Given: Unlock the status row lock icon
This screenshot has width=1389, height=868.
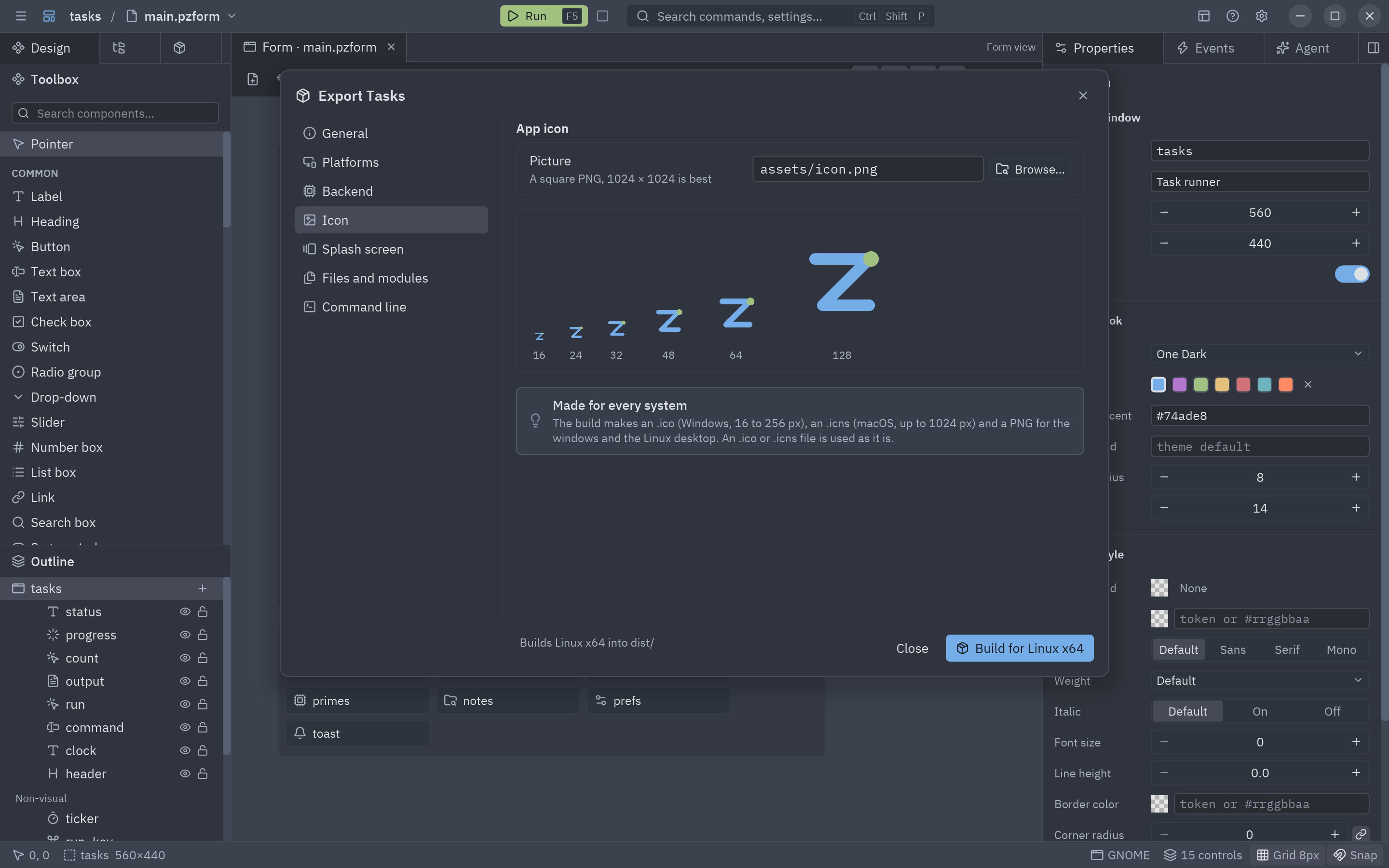Looking at the screenshot, I should (203, 611).
